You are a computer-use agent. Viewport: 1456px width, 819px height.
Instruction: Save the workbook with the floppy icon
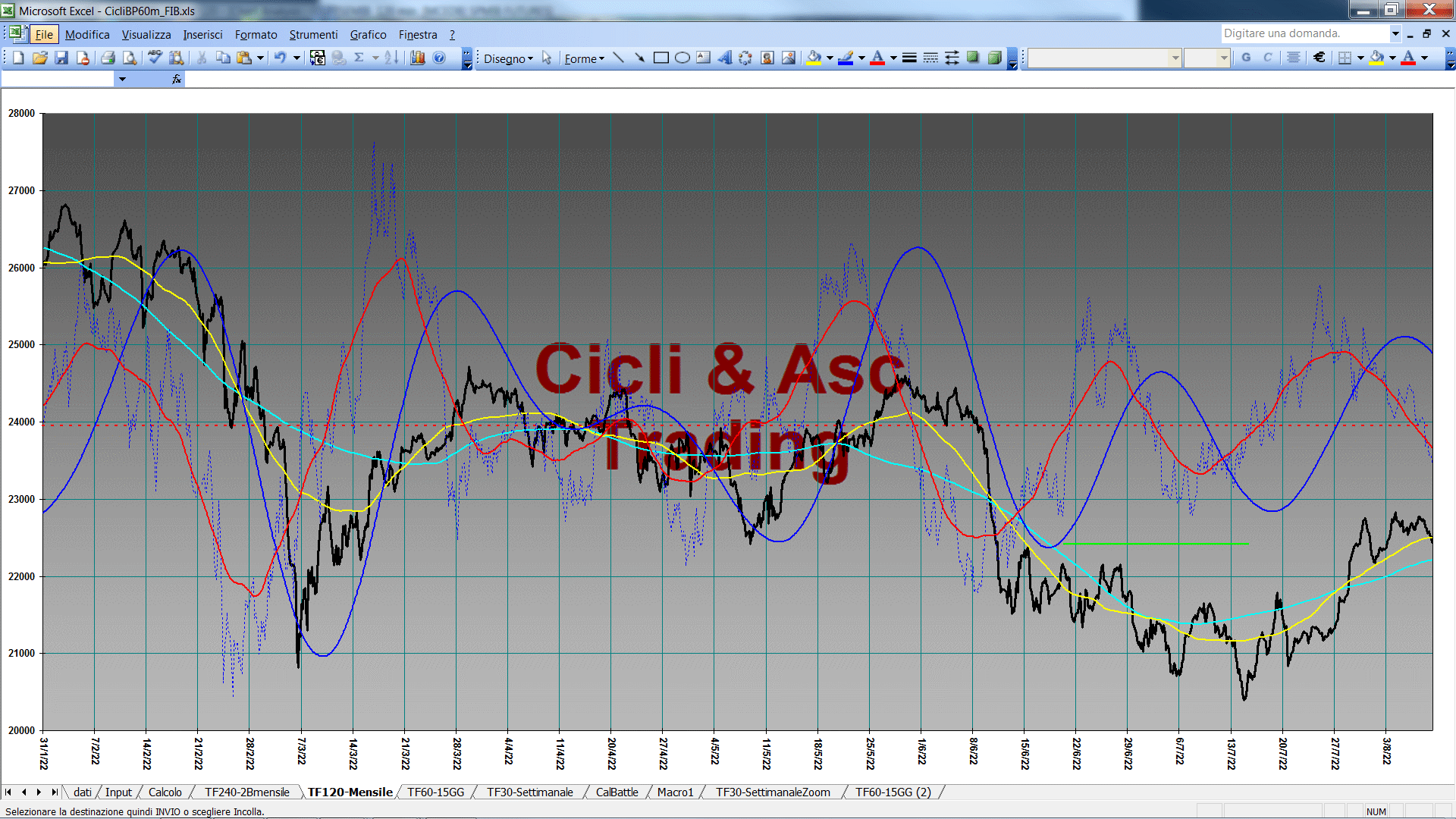(x=61, y=58)
